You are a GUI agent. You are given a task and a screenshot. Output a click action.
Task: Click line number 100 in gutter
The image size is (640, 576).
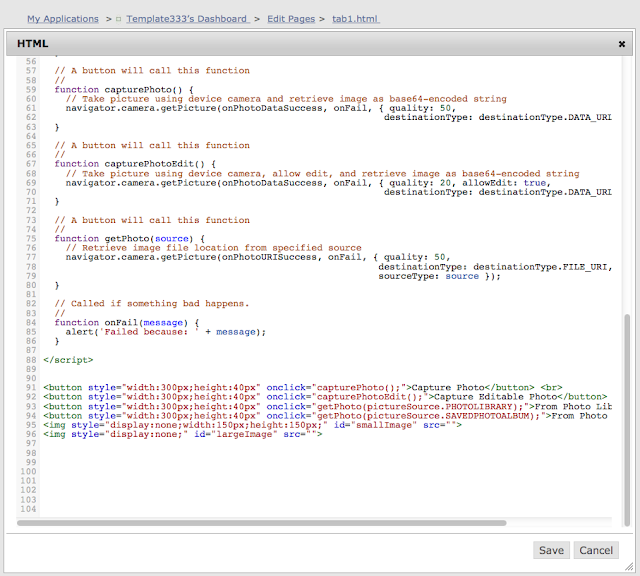pos(28,471)
